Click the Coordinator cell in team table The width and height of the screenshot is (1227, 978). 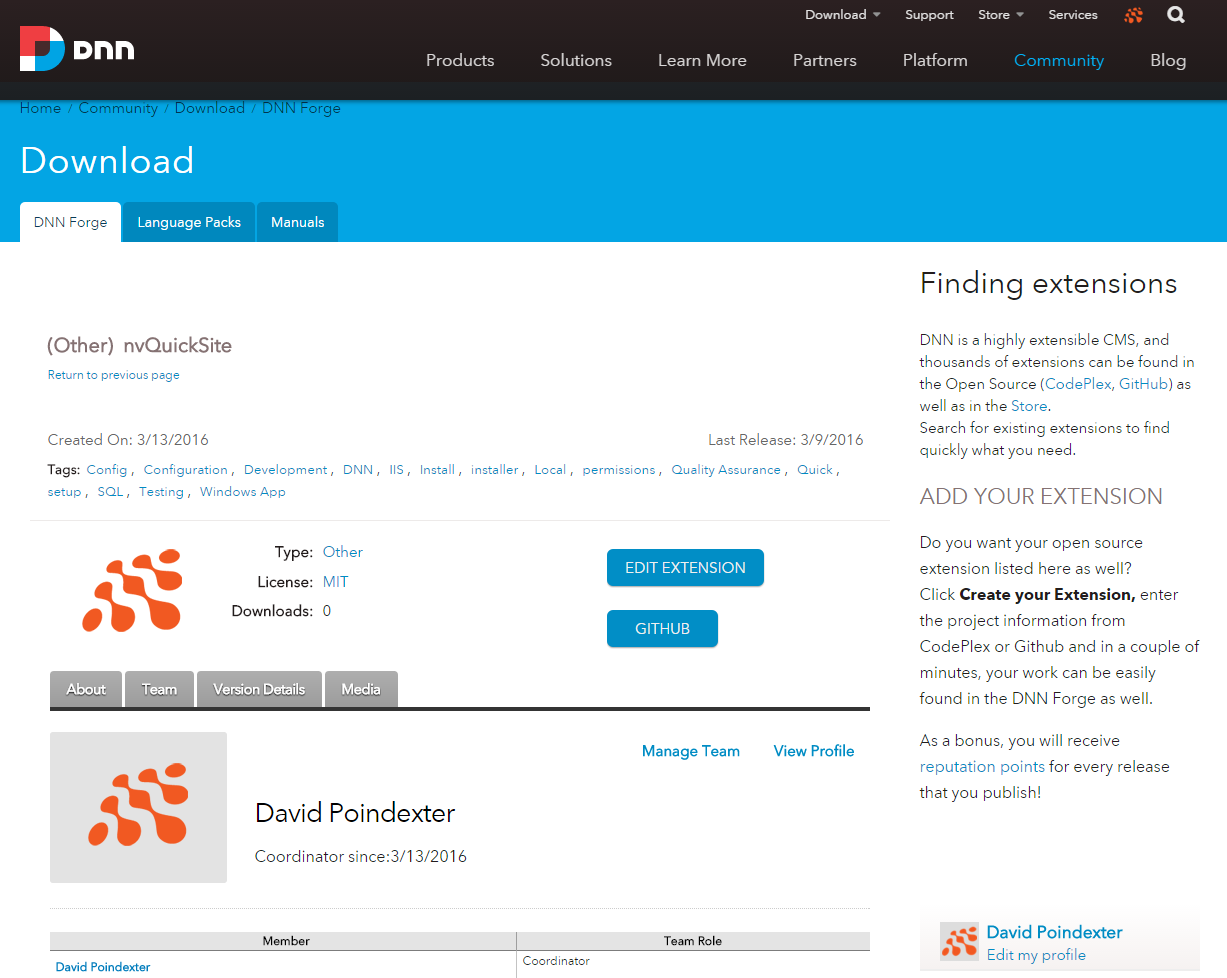point(556,961)
